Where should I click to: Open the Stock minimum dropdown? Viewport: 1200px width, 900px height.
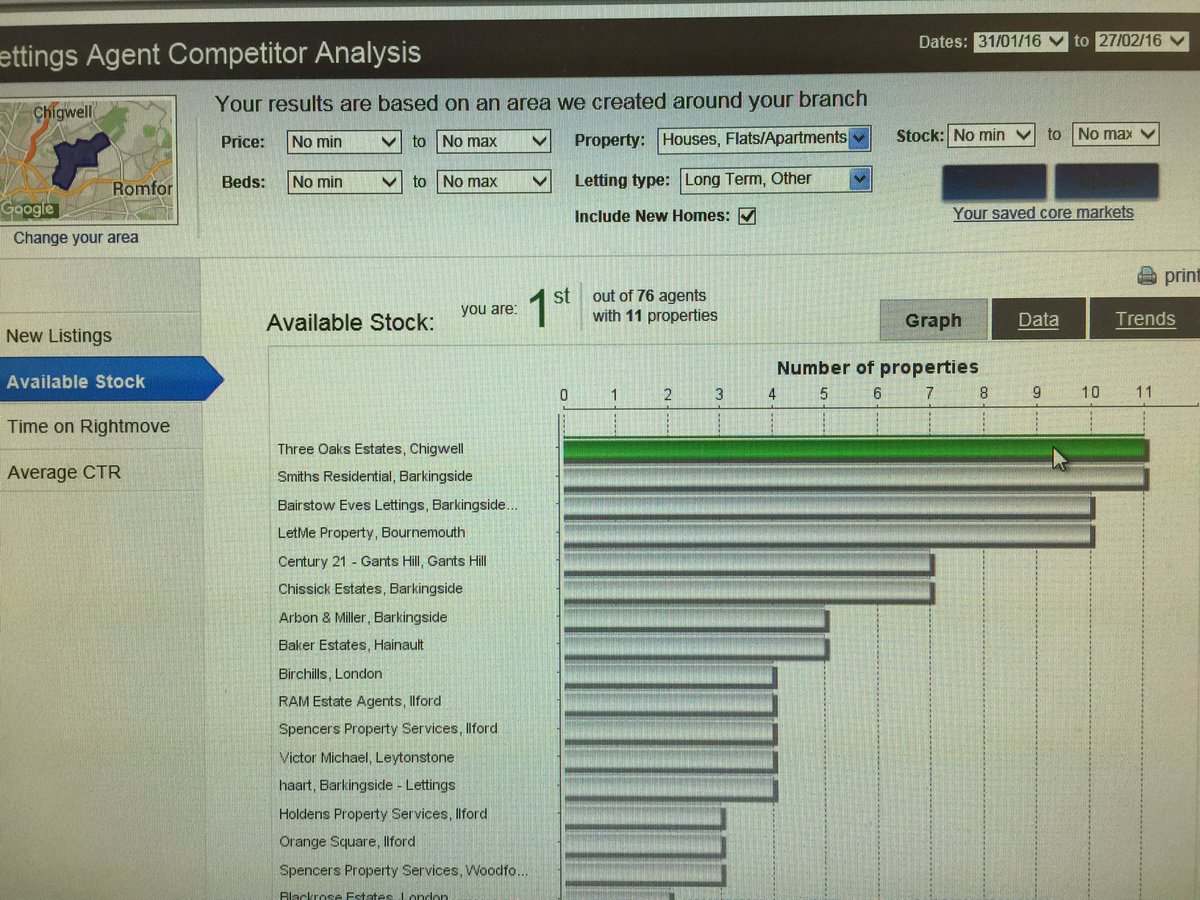point(991,134)
